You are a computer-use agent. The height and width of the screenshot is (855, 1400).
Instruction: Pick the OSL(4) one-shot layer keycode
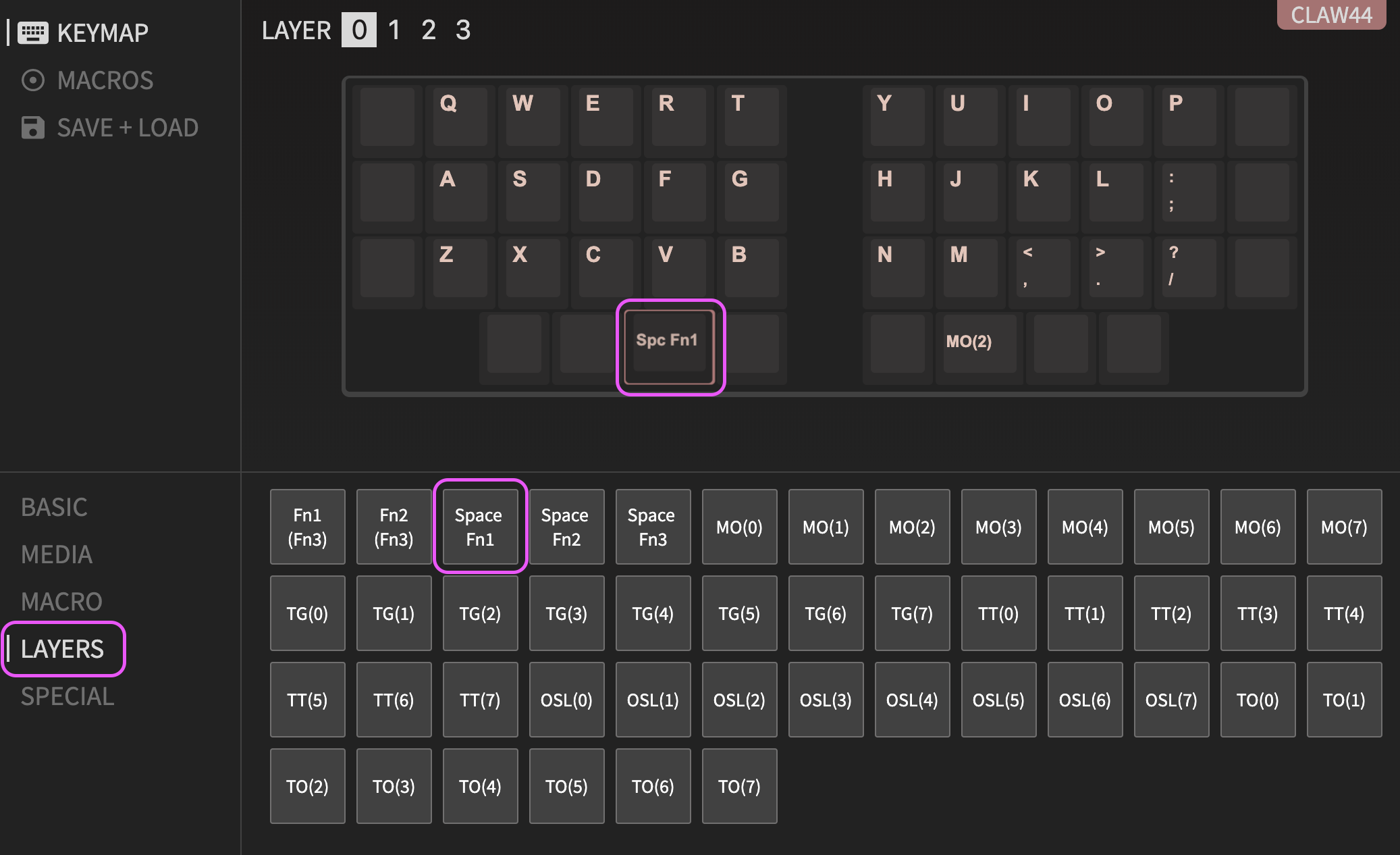(x=911, y=700)
